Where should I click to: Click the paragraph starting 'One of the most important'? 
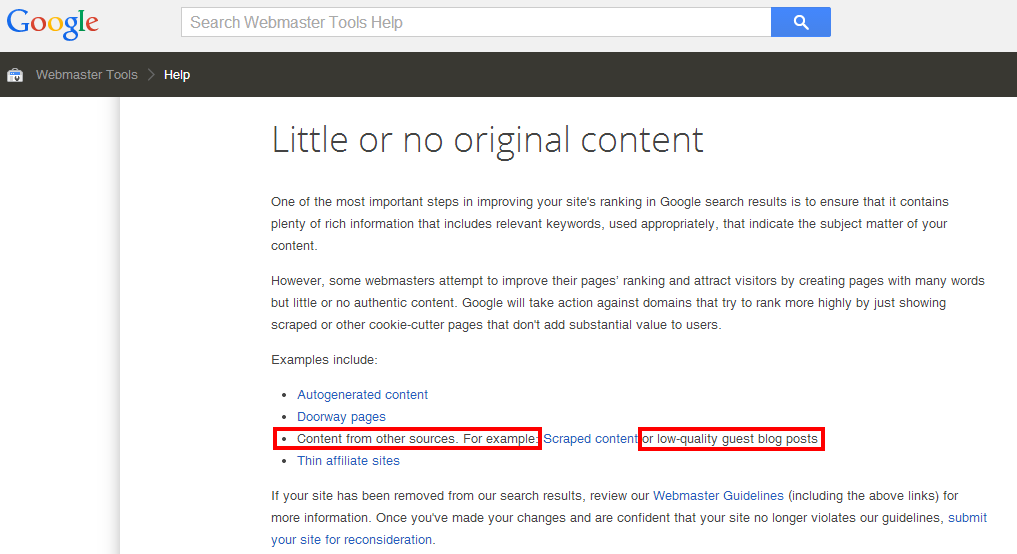[609, 224]
